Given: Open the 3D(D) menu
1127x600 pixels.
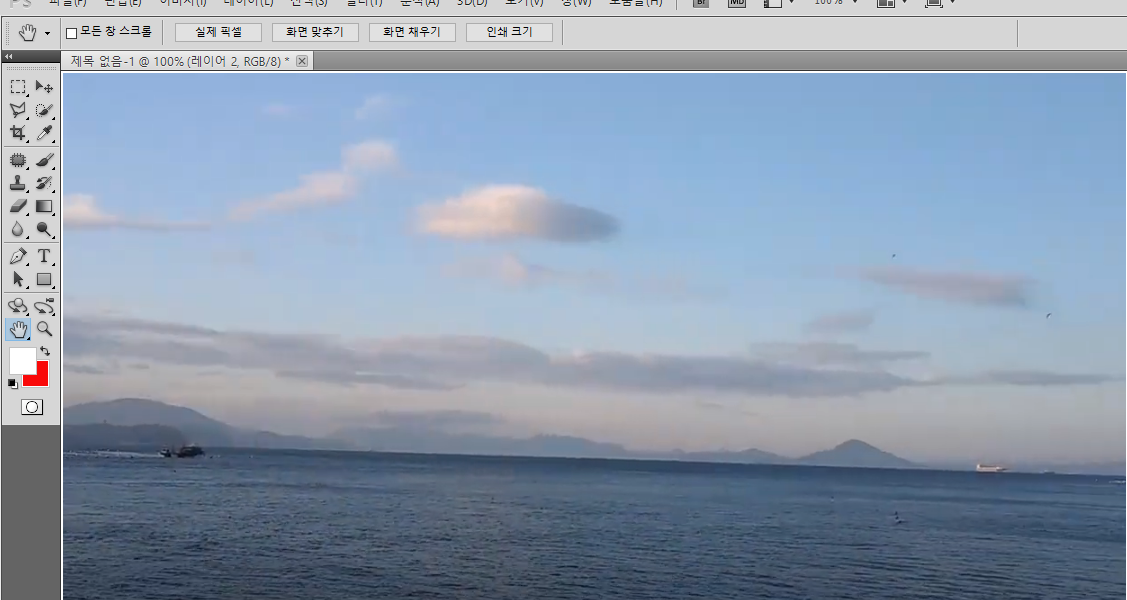Looking at the screenshot, I should coord(472,3).
